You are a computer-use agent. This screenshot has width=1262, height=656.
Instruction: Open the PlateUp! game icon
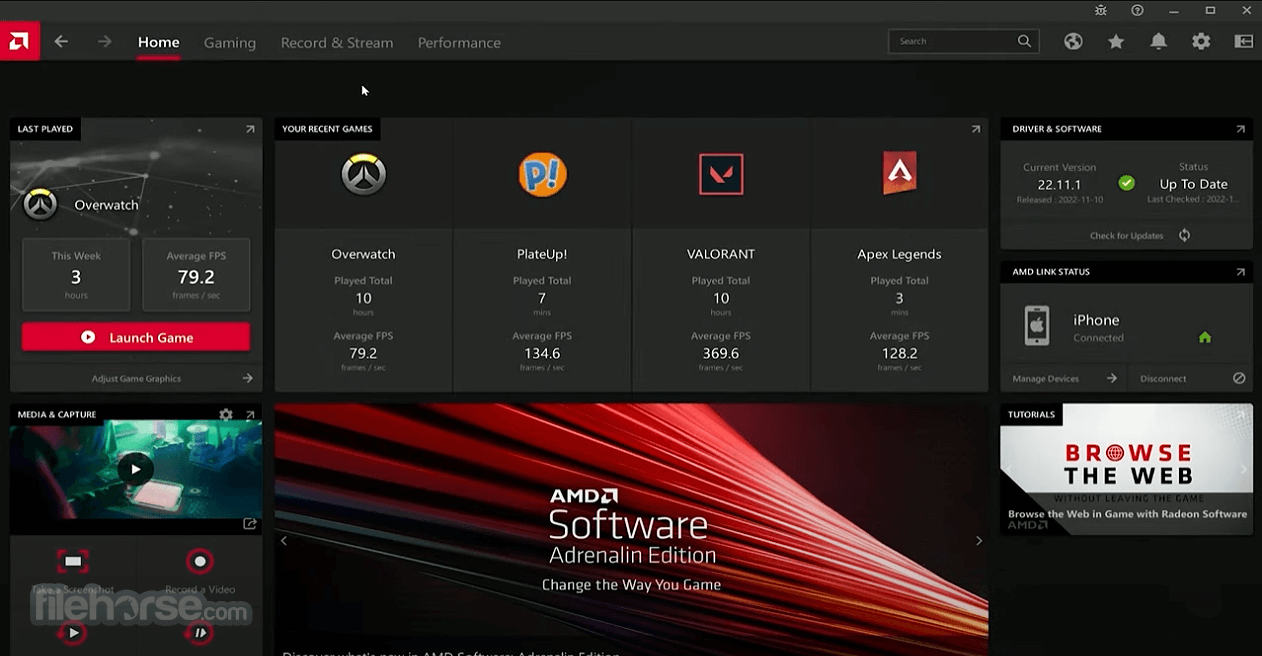542,174
